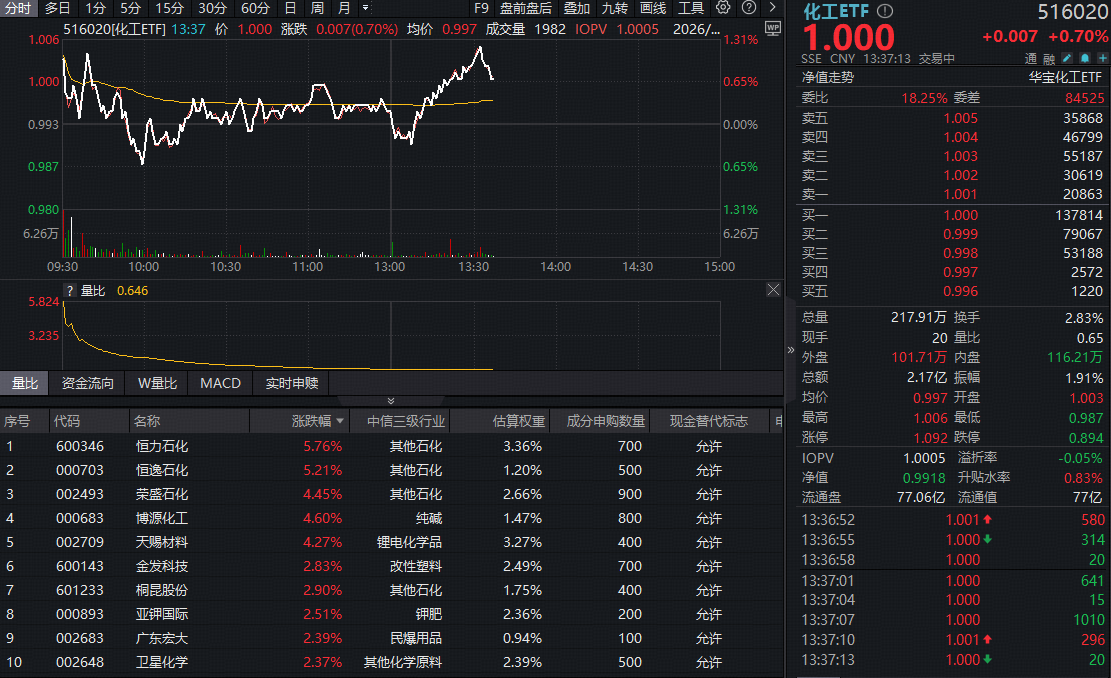Toggle 盘前盘后 pre/post-market display
The image size is (1111, 678).
(527, 8)
